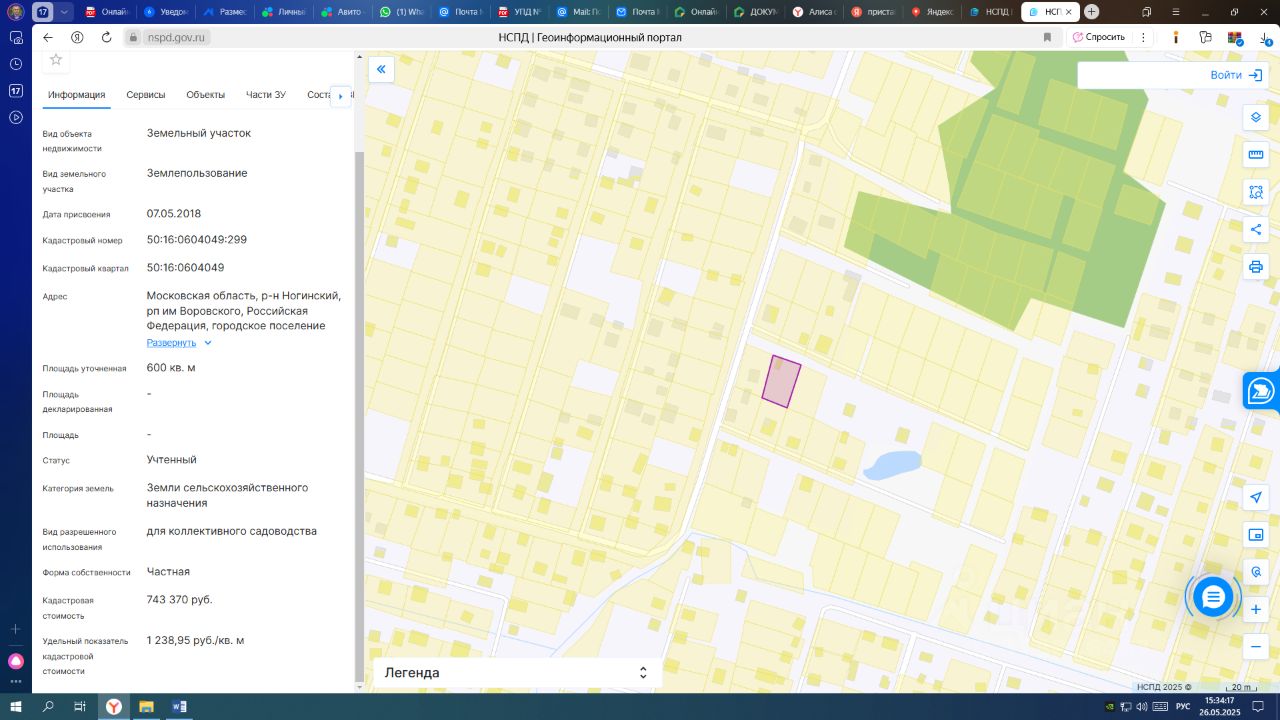Image resolution: width=1280 pixels, height=720 pixels.
Task: Activate the area selection tool
Action: point(1256,192)
